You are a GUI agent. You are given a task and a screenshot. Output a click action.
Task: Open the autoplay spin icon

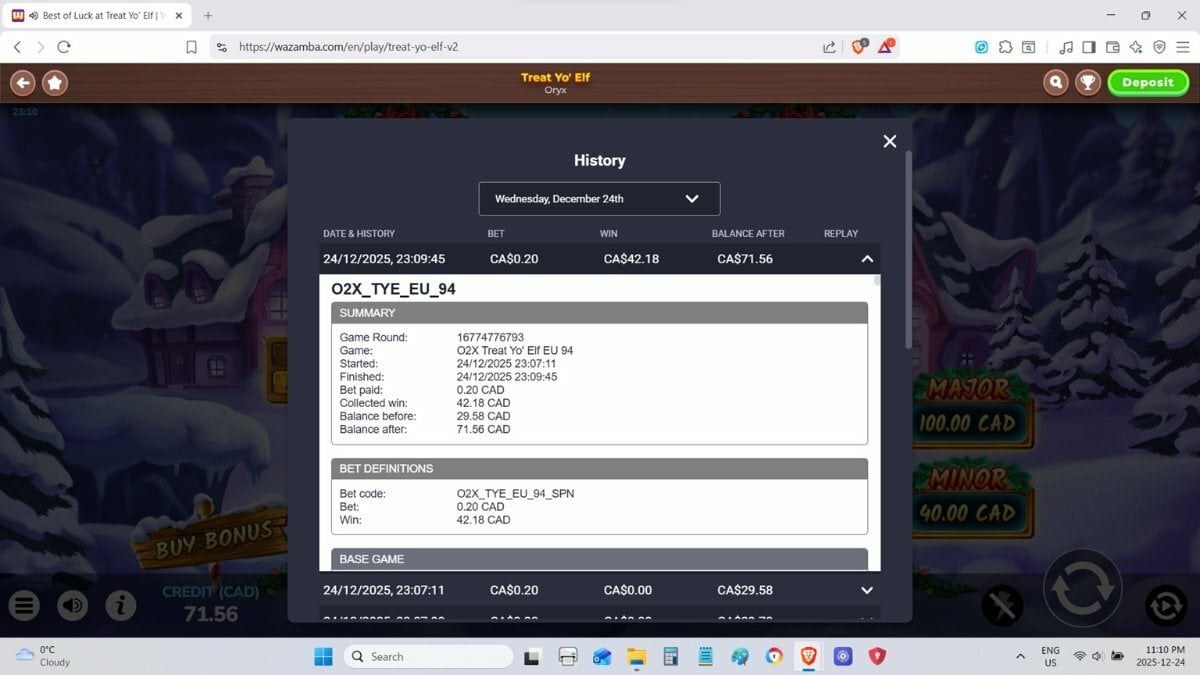(x=1165, y=605)
